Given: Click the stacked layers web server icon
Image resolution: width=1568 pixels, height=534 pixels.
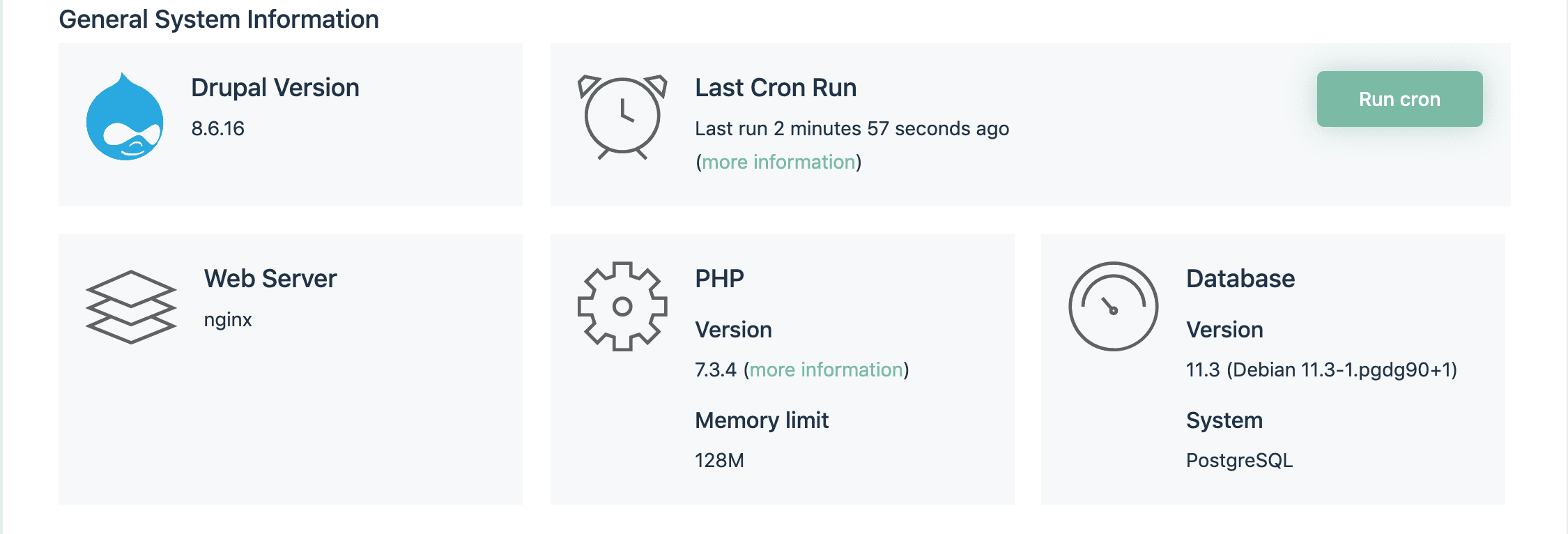Looking at the screenshot, I should point(131,307).
